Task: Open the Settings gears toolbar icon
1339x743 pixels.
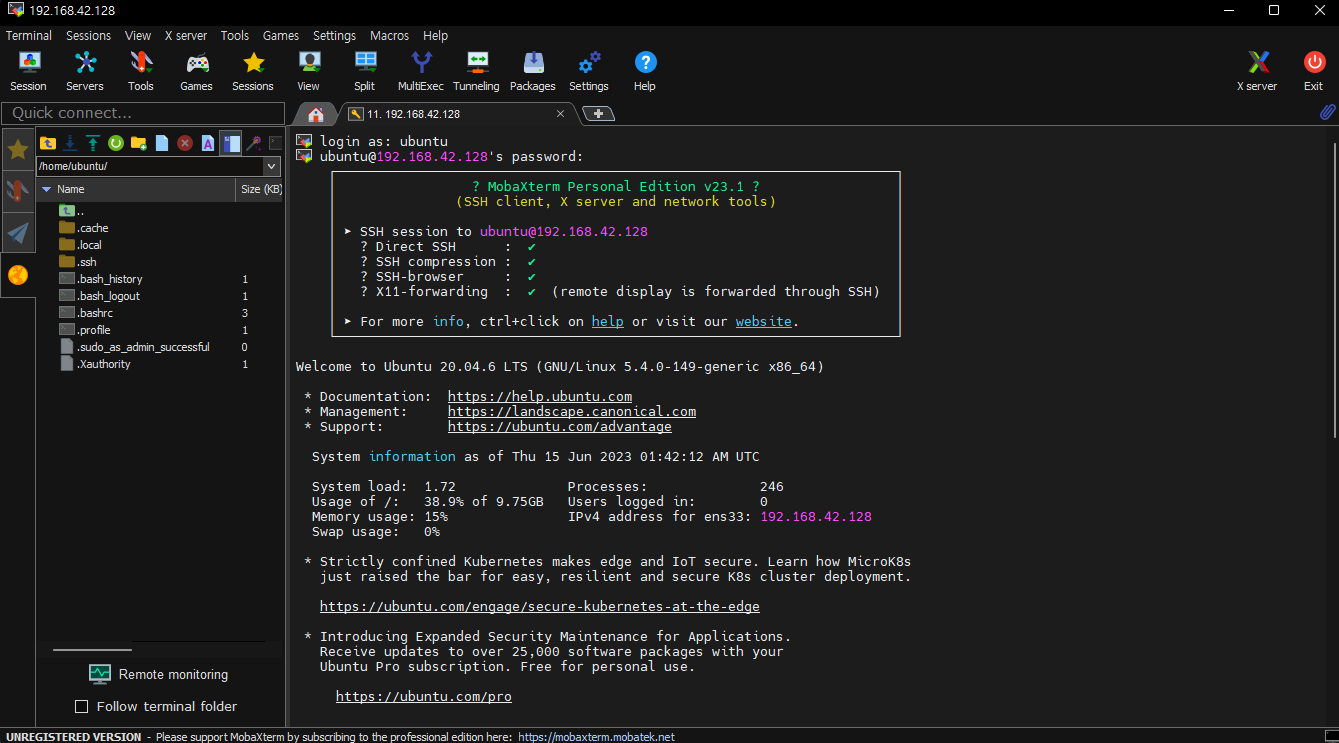Action: tap(589, 71)
